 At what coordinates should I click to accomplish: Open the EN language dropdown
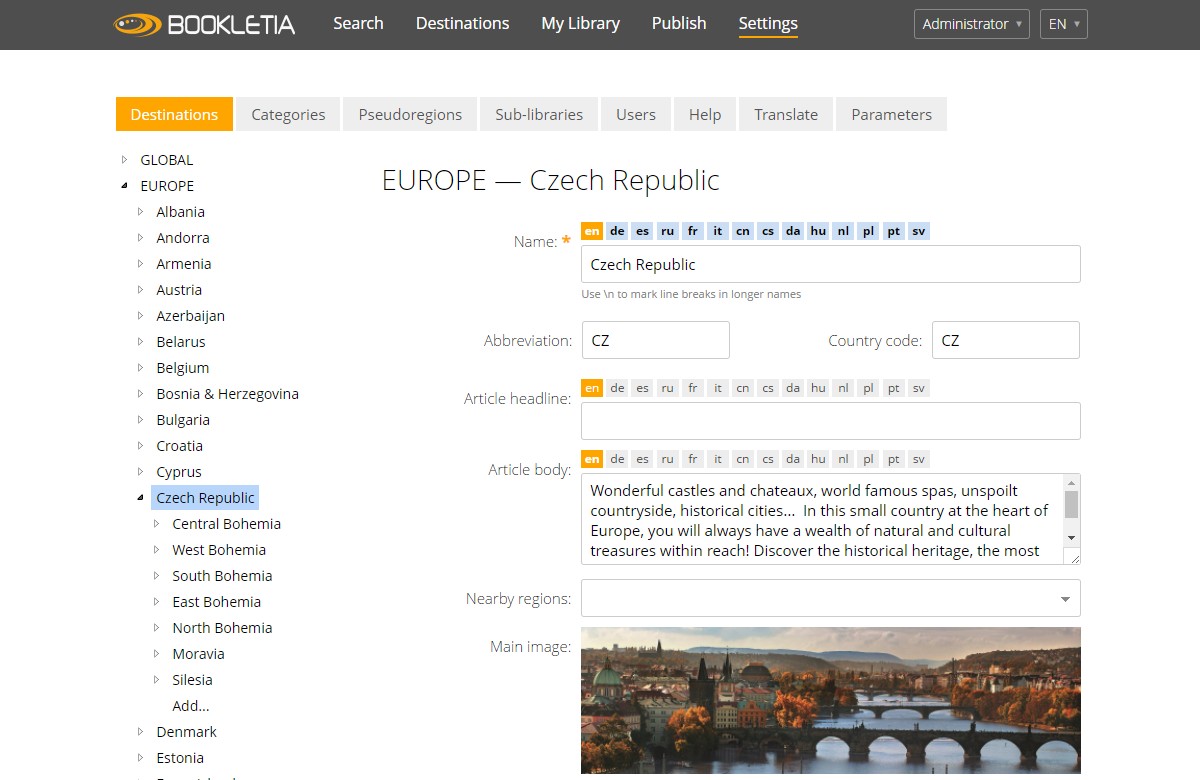1064,24
